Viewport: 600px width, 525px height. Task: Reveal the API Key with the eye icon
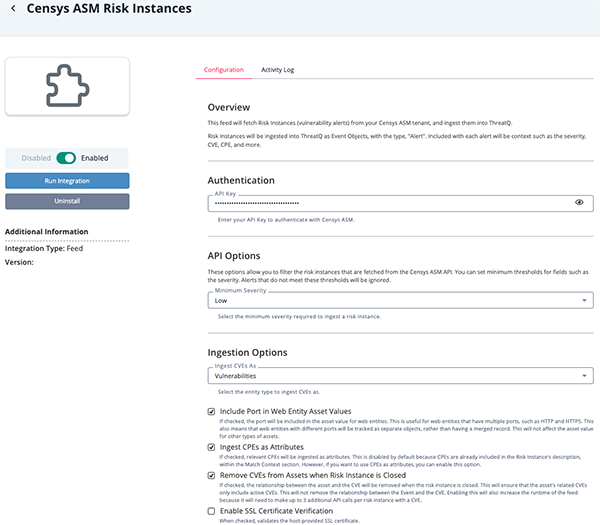(x=579, y=202)
